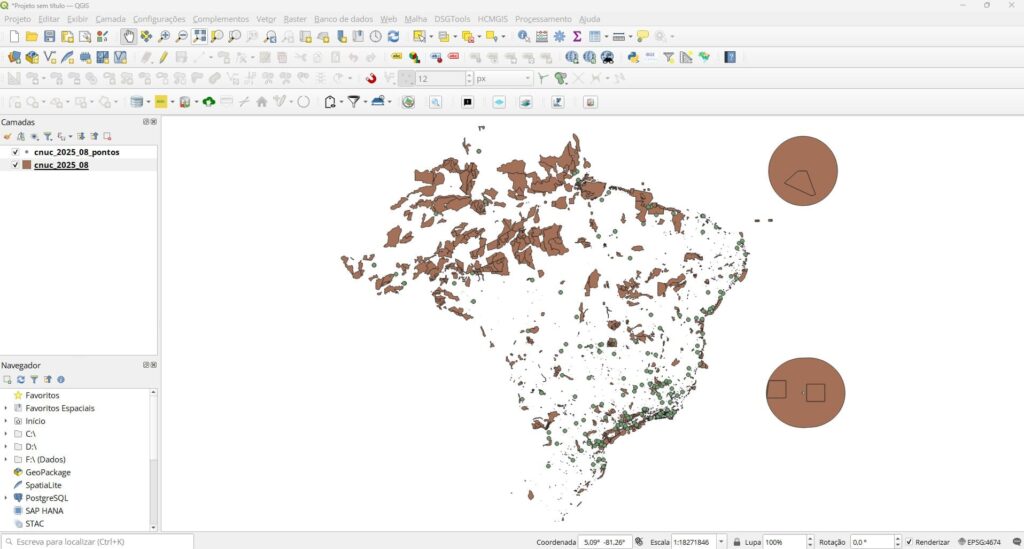Select the SpatiaLite item in Navegador
The image size is (1024, 549).
click(x=43, y=485)
